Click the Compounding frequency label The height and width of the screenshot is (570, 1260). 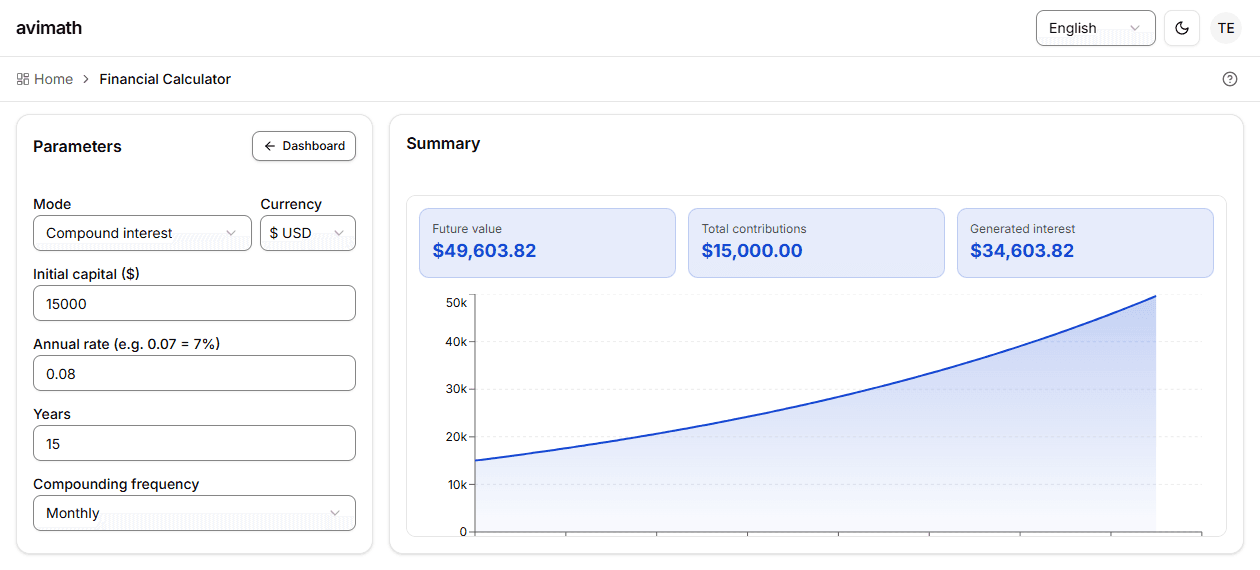(116, 484)
